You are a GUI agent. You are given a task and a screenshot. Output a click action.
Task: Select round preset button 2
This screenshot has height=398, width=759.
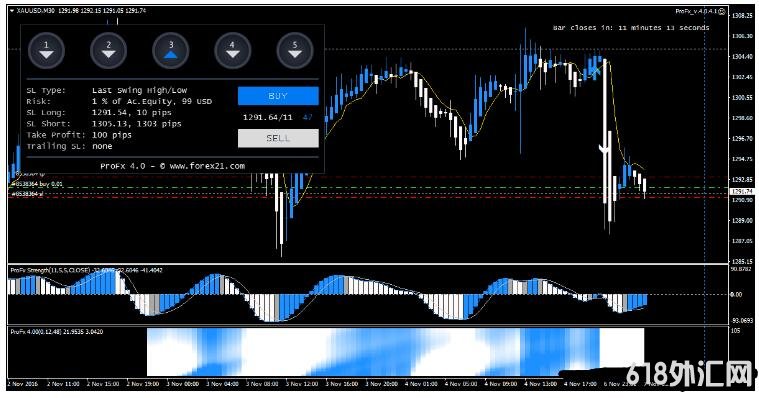click(108, 50)
